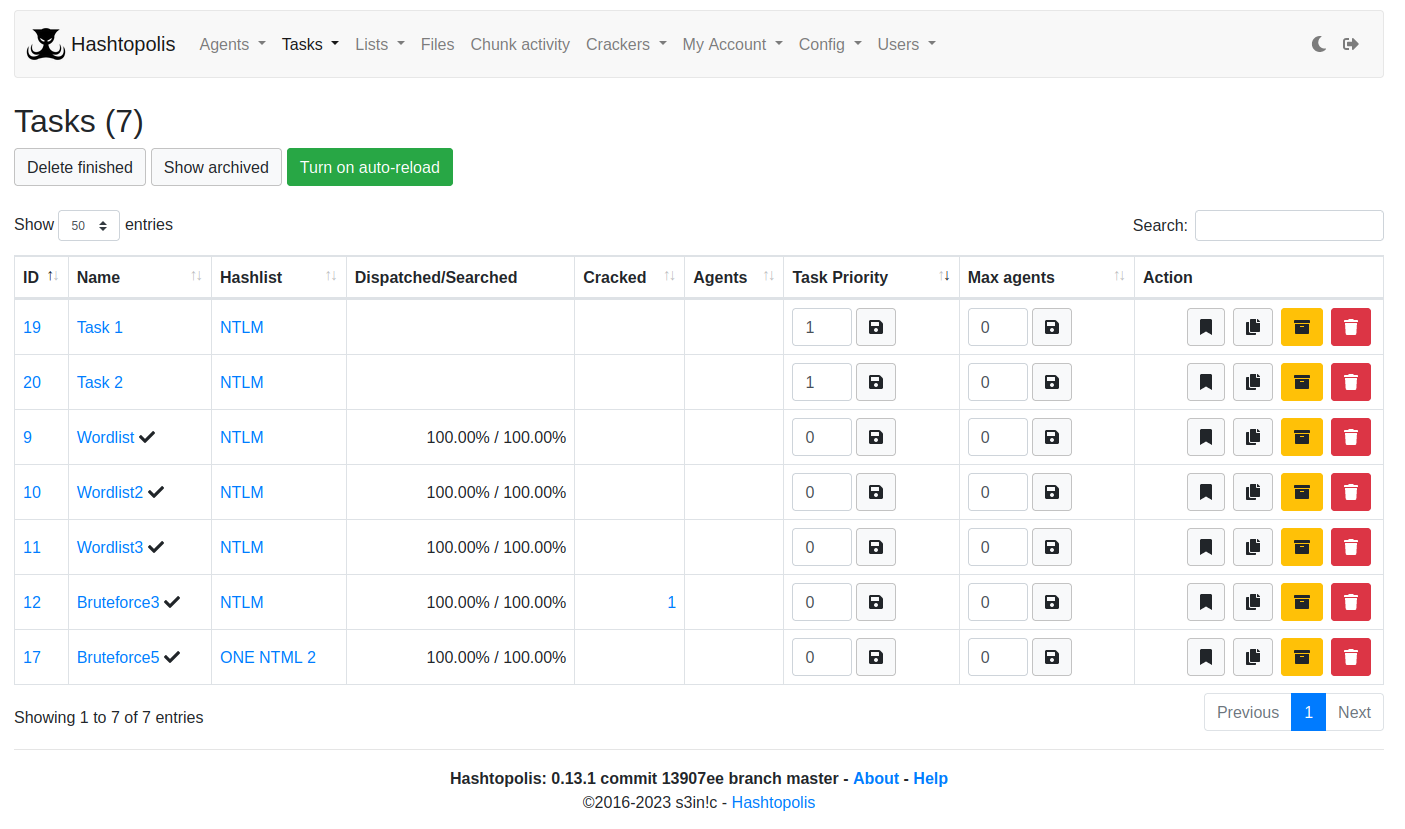
Task: Open Bruteforce3 task link
Action: tap(118, 602)
